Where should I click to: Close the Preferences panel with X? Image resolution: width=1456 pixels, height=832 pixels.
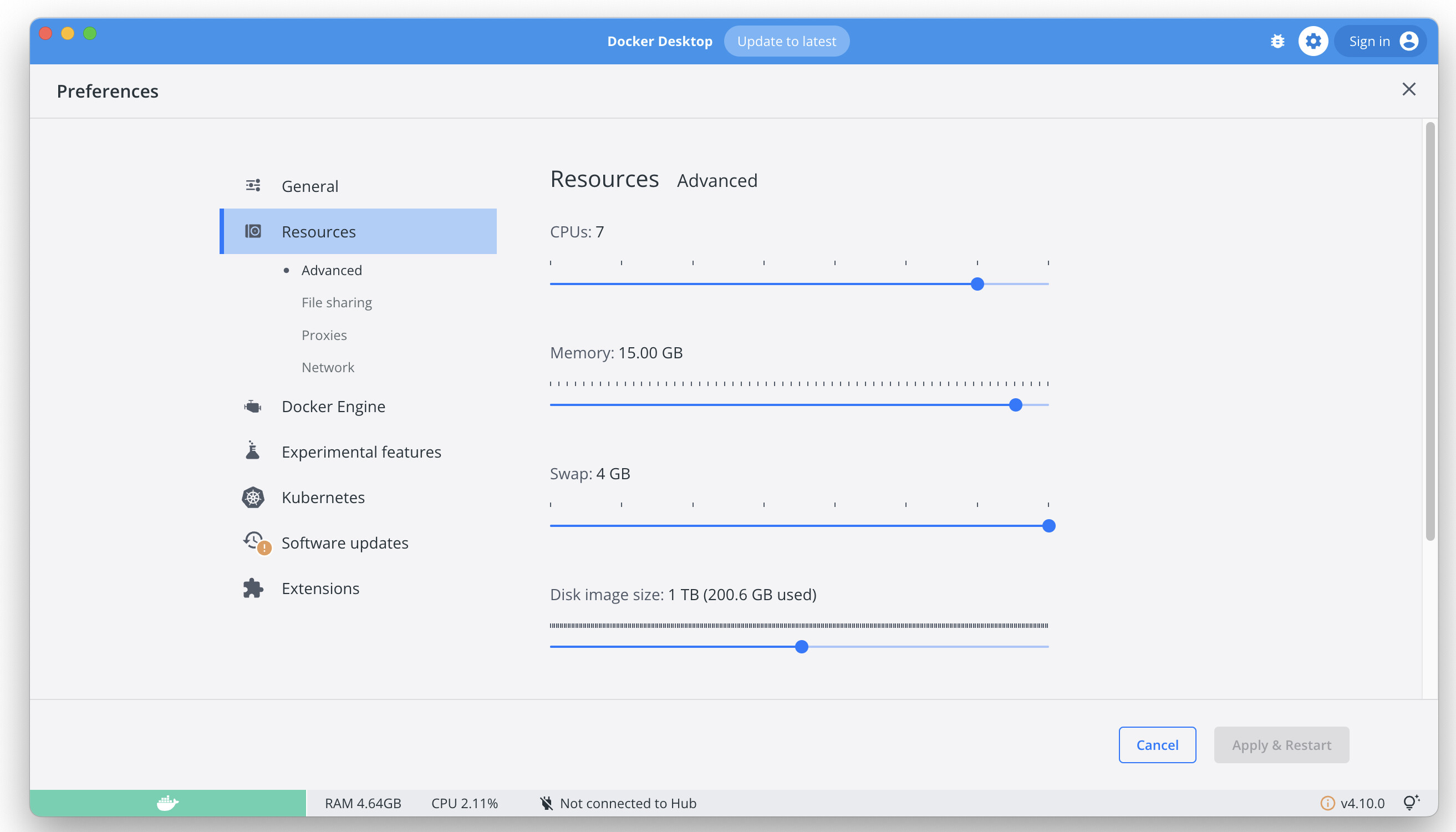[x=1408, y=89]
